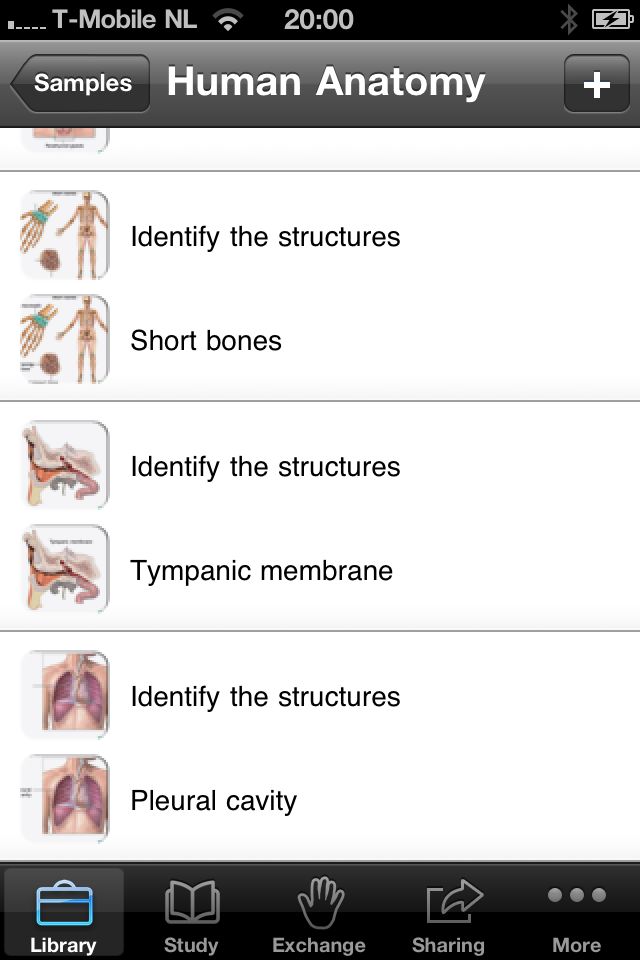The height and width of the screenshot is (960, 640).
Task: Tap the Tympanic membrane ear thumbnail
Action: tap(65, 570)
